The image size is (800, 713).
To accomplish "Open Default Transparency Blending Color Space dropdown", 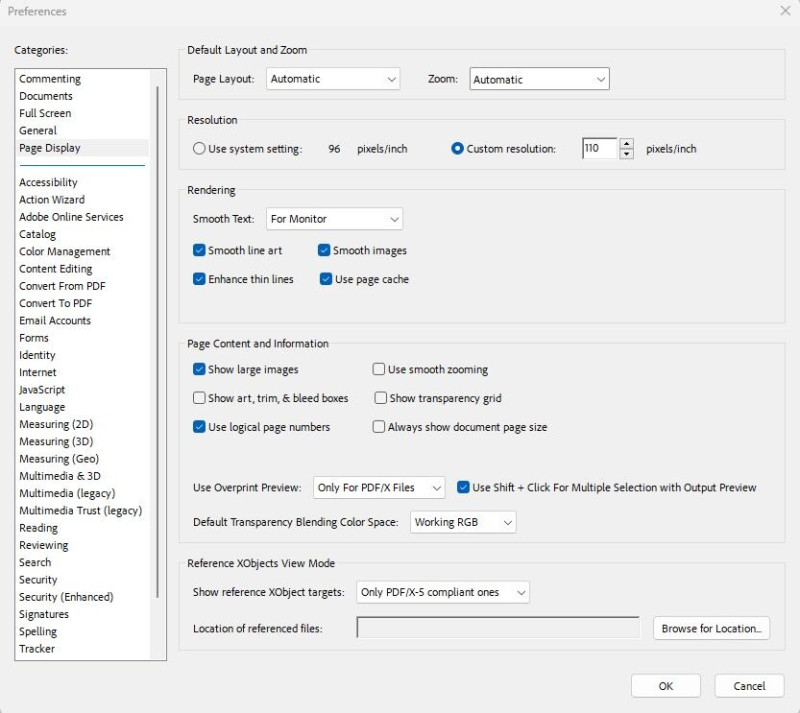I will [x=463, y=522].
